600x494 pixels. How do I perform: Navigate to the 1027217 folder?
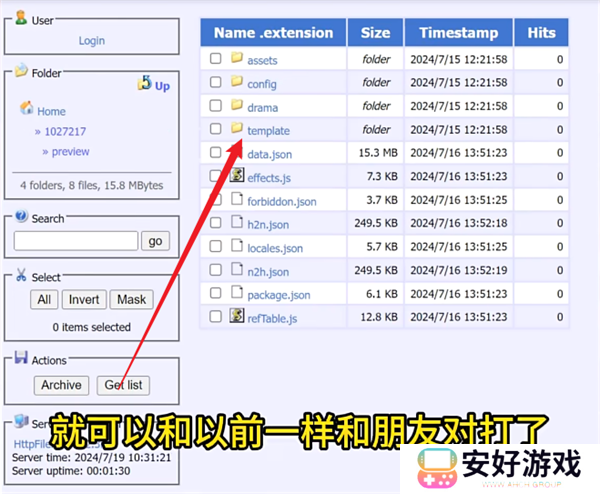click(65, 131)
